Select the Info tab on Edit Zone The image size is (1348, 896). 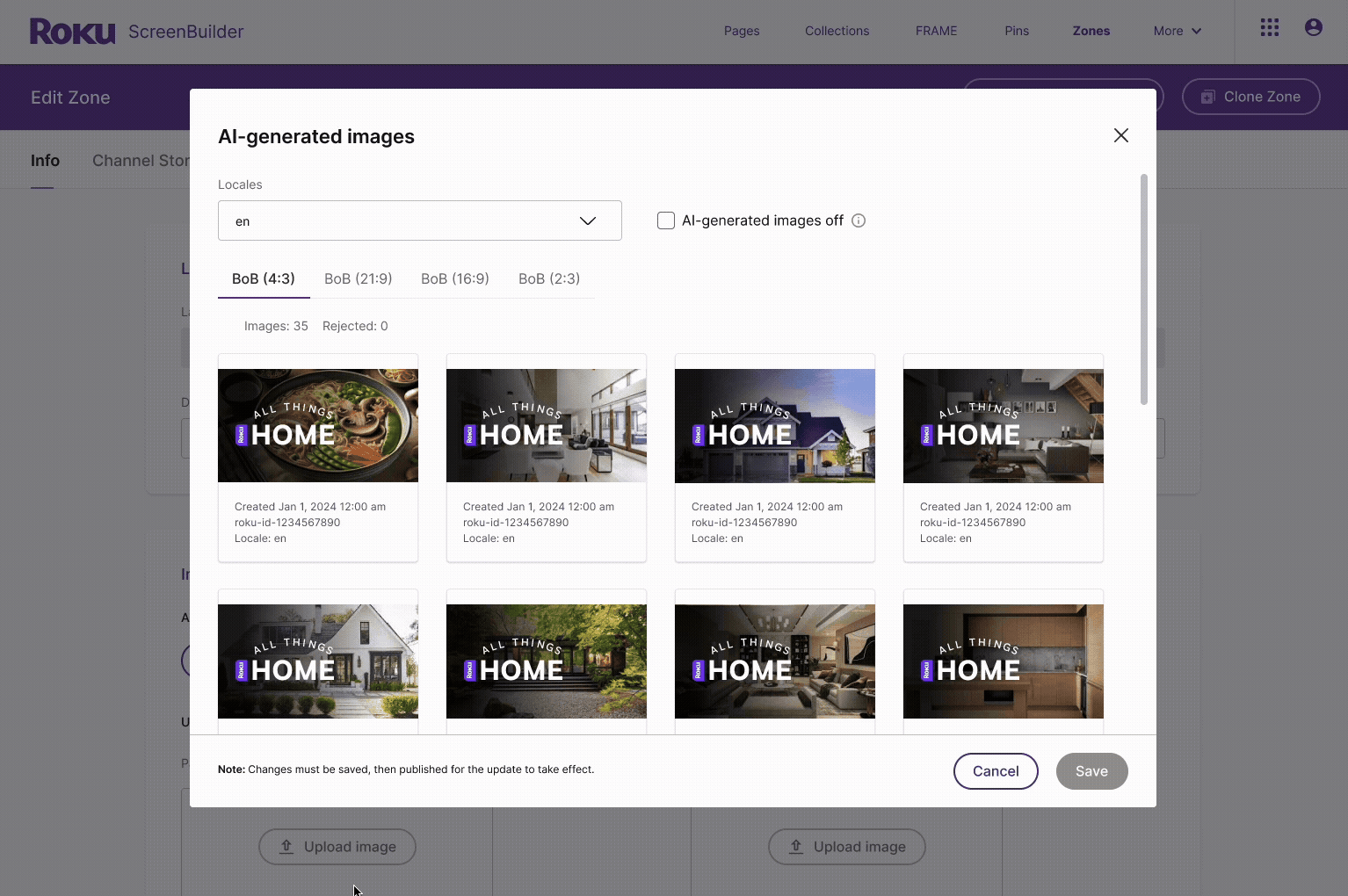pos(45,161)
